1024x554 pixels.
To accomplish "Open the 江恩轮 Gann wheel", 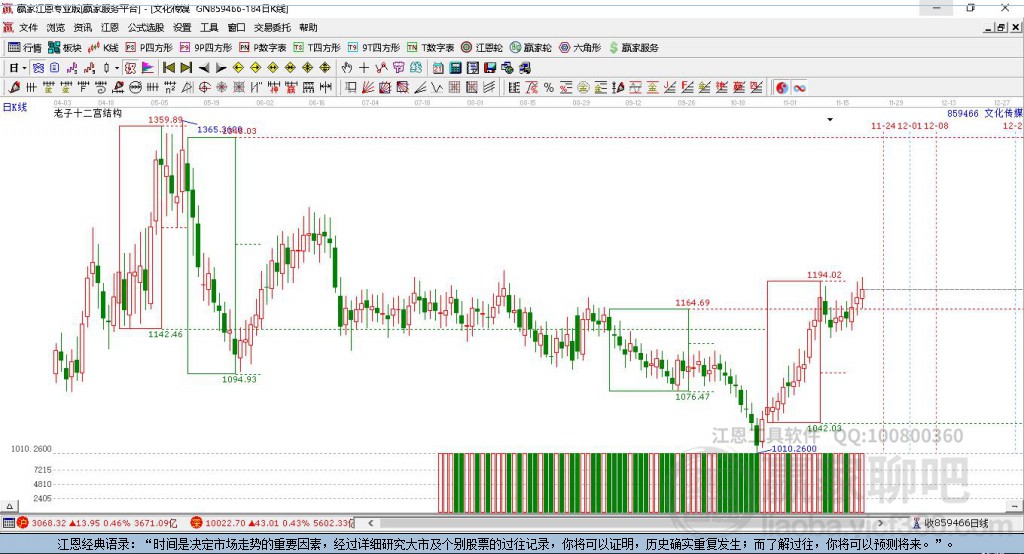I will coord(482,48).
